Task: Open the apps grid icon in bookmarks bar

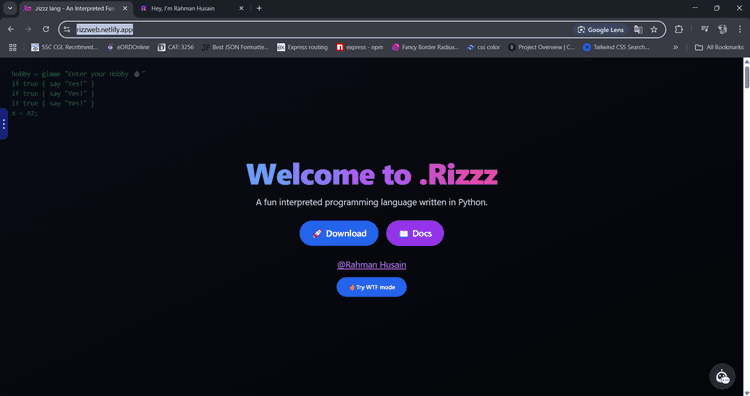Action: pyautogui.click(x=13, y=47)
